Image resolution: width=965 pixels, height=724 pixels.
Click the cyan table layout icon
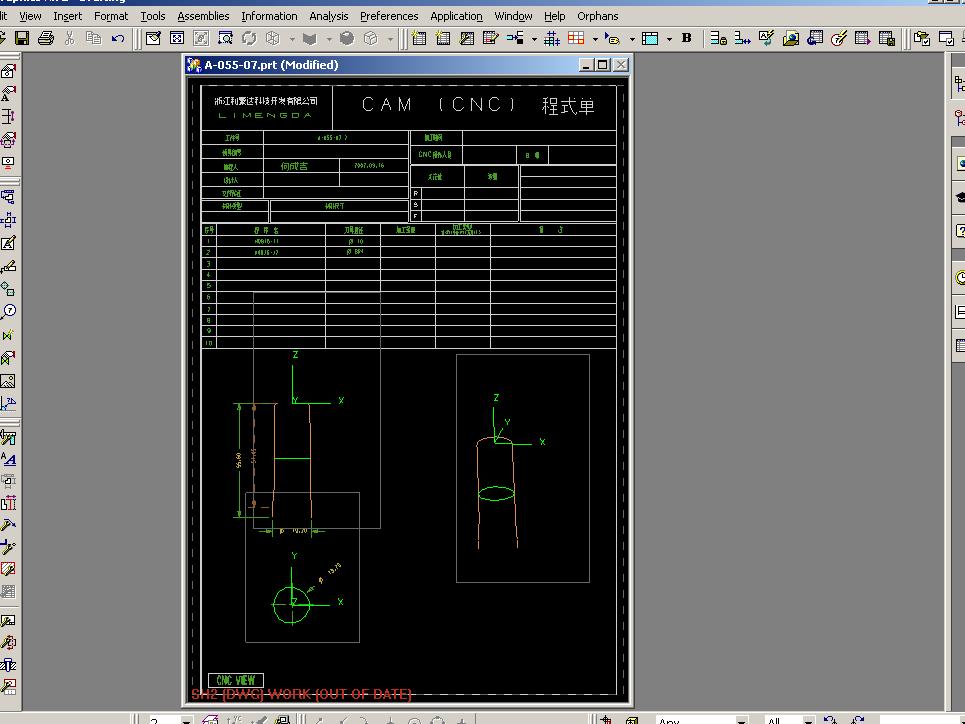pos(650,39)
